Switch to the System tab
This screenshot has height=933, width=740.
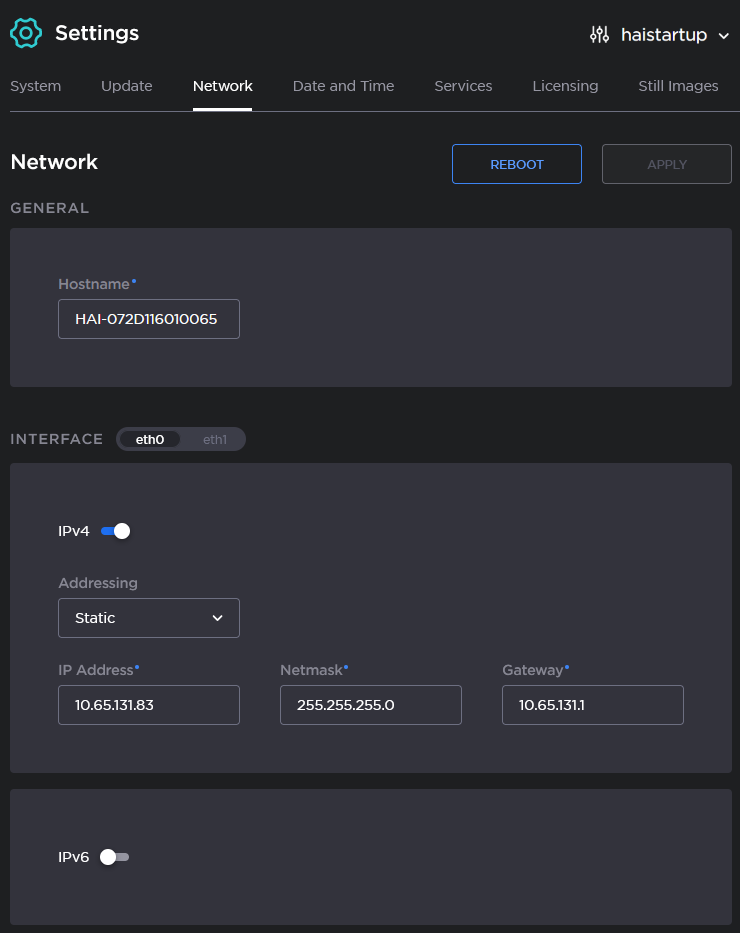coord(35,86)
